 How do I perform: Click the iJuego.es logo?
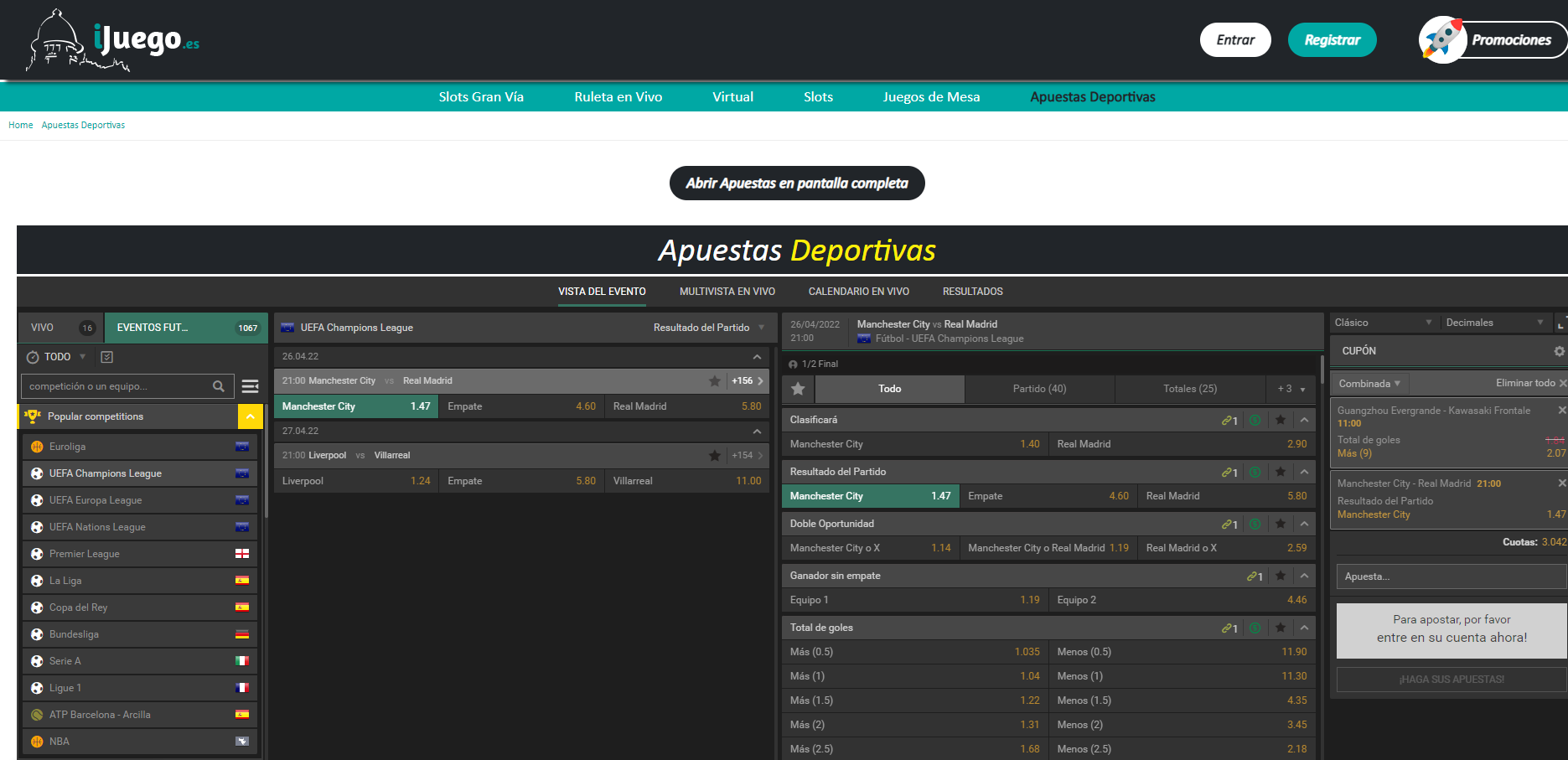pyautogui.click(x=114, y=40)
